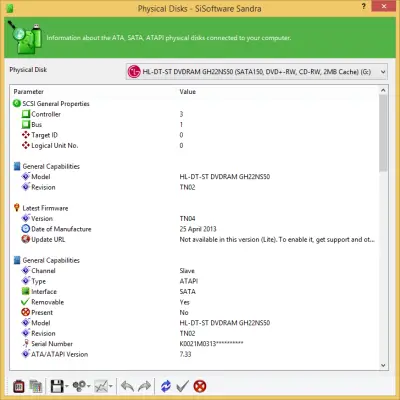Click the chart graph toolbar icon
Viewport: 400px width, 400px height.
click(x=101, y=386)
